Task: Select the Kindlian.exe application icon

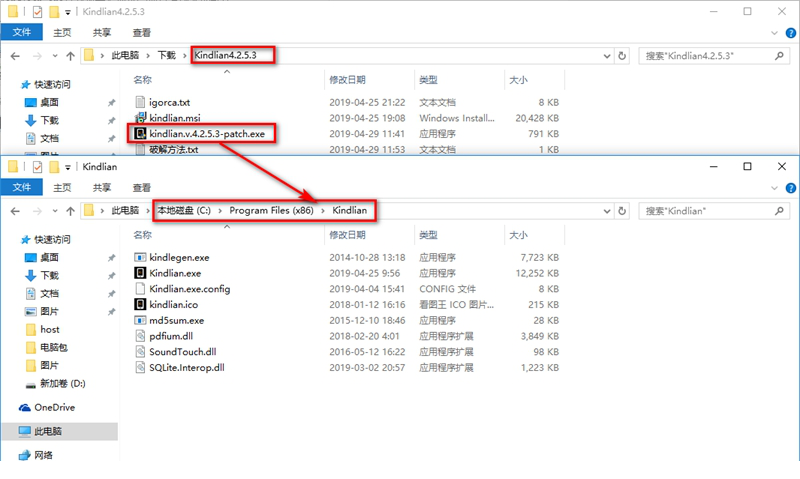Action: (x=141, y=273)
